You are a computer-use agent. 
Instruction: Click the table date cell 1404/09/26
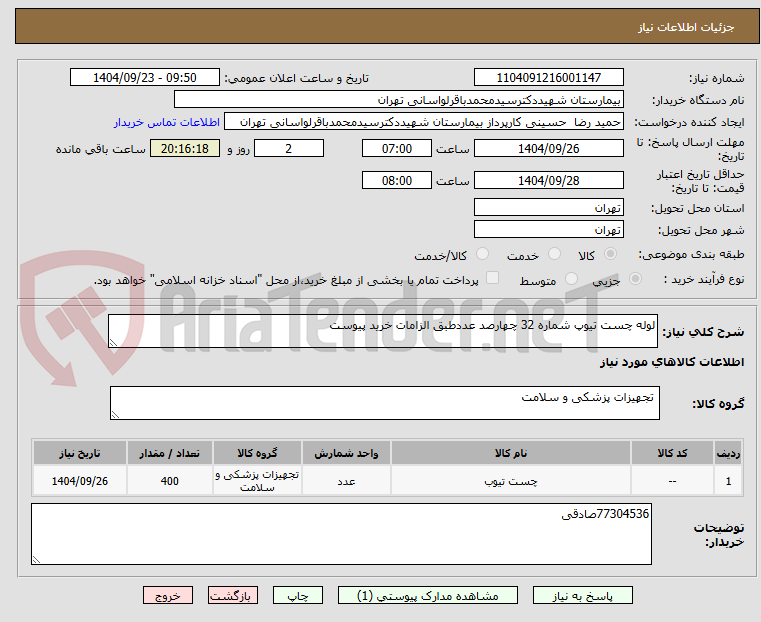80,481
